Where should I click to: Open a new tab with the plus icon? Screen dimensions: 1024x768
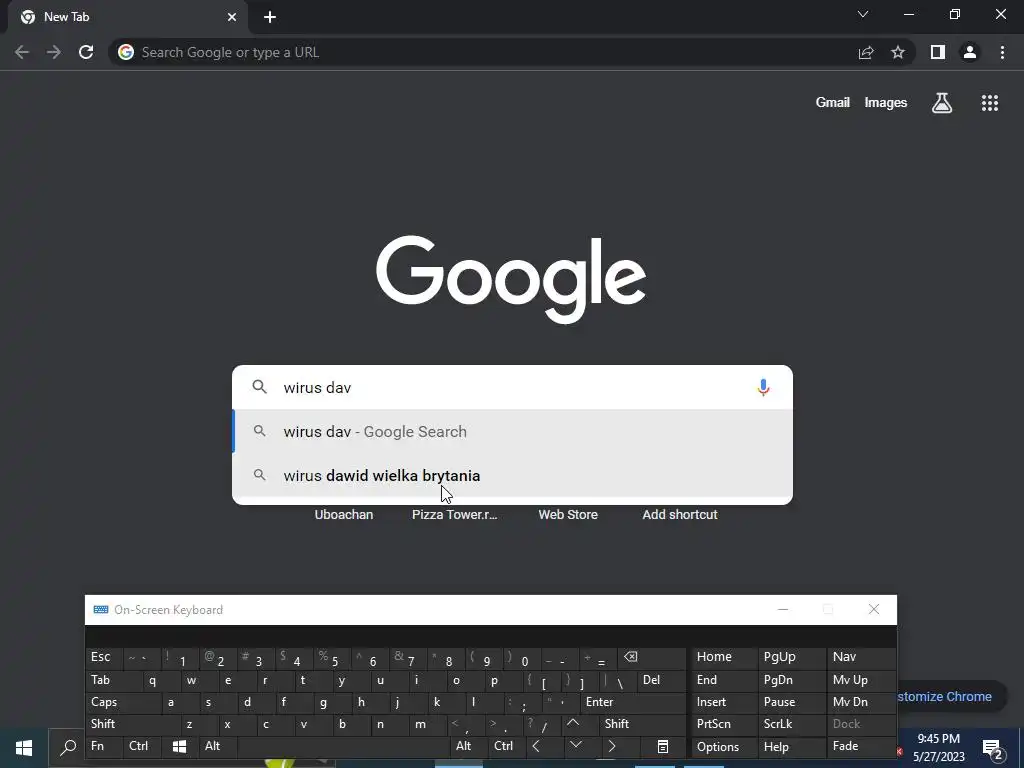pyautogui.click(x=270, y=17)
